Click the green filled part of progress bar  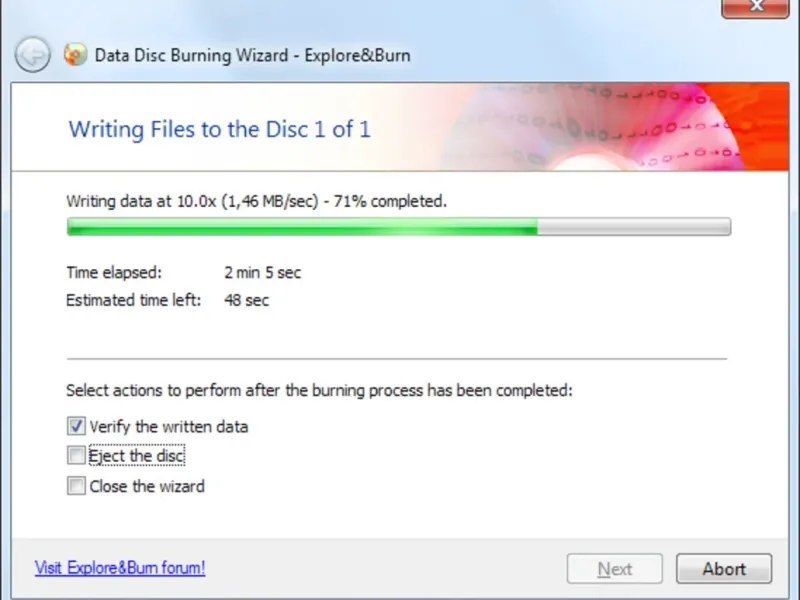(x=302, y=227)
